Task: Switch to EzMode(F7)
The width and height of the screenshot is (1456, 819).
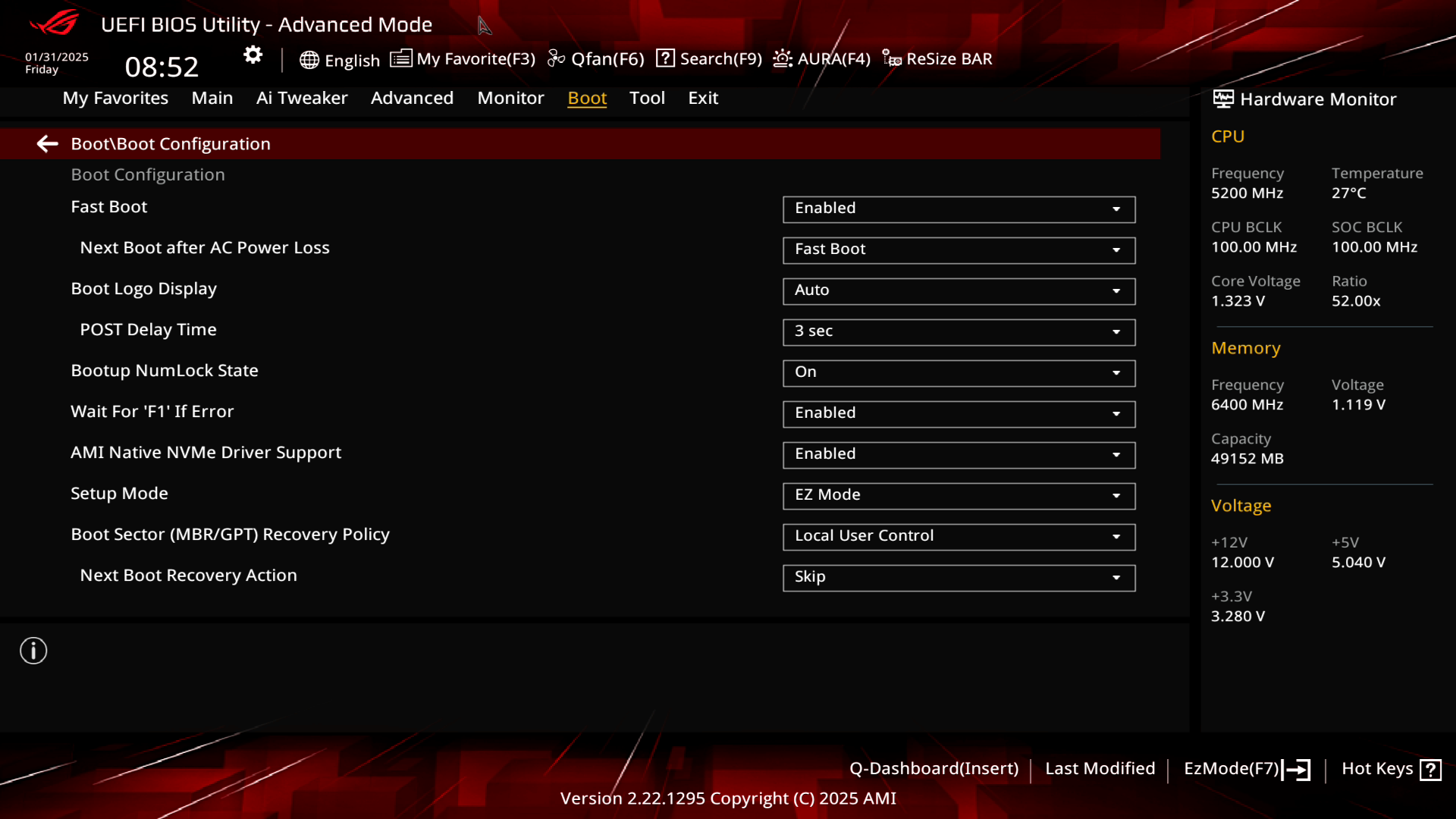Action: (x=1247, y=769)
